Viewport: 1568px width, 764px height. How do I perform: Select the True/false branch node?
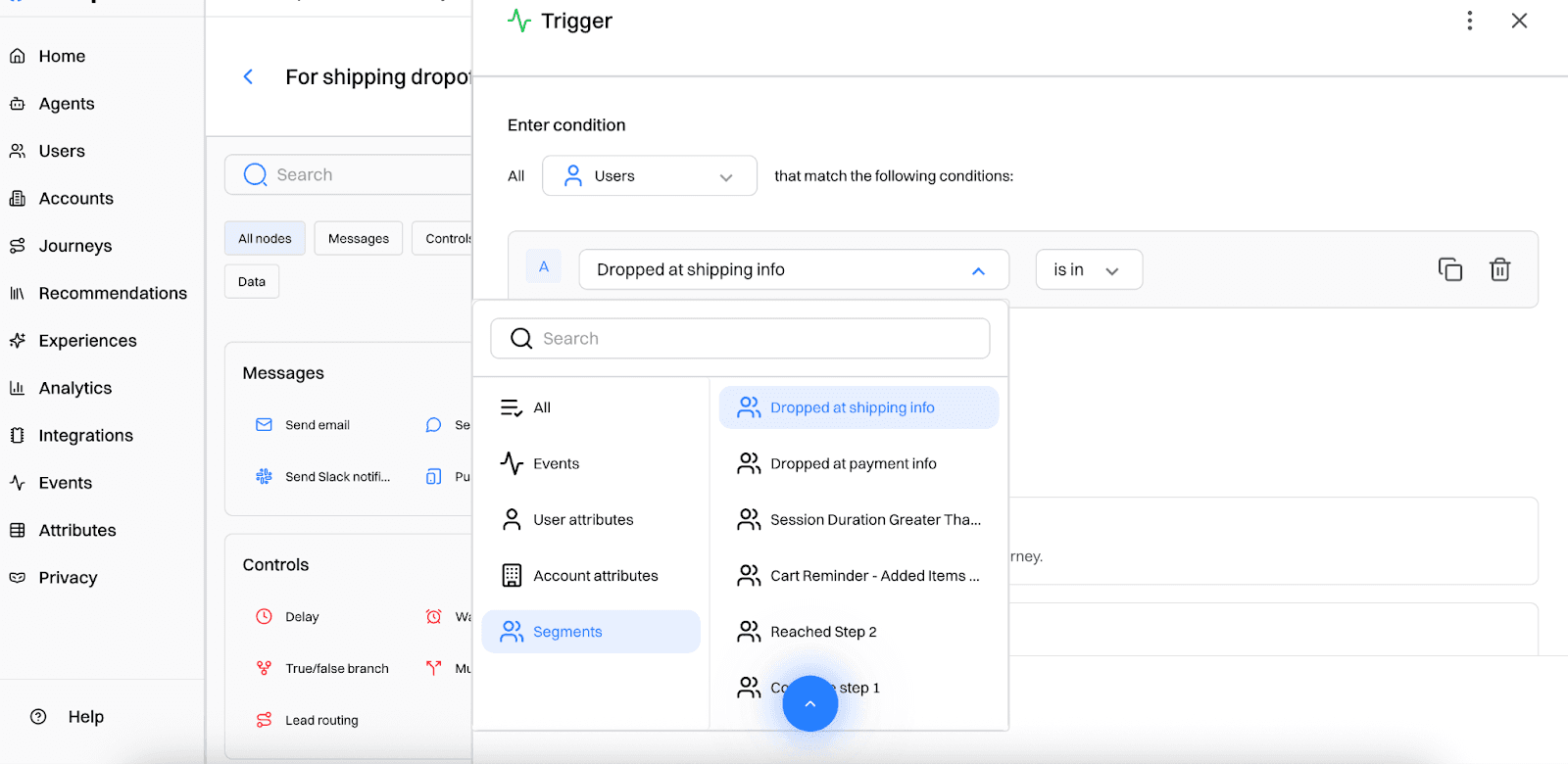click(x=336, y=669)
